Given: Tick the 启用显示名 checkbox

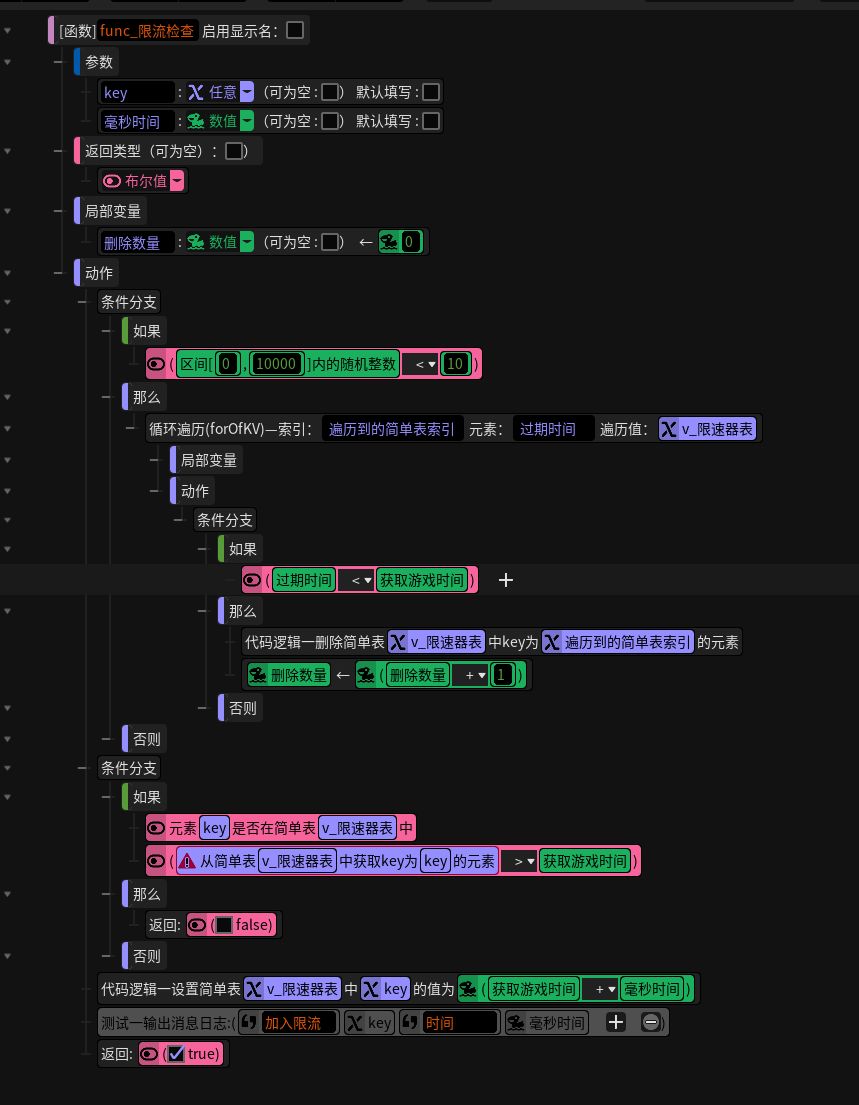Looking at the screenshot, I should point(295,30).
